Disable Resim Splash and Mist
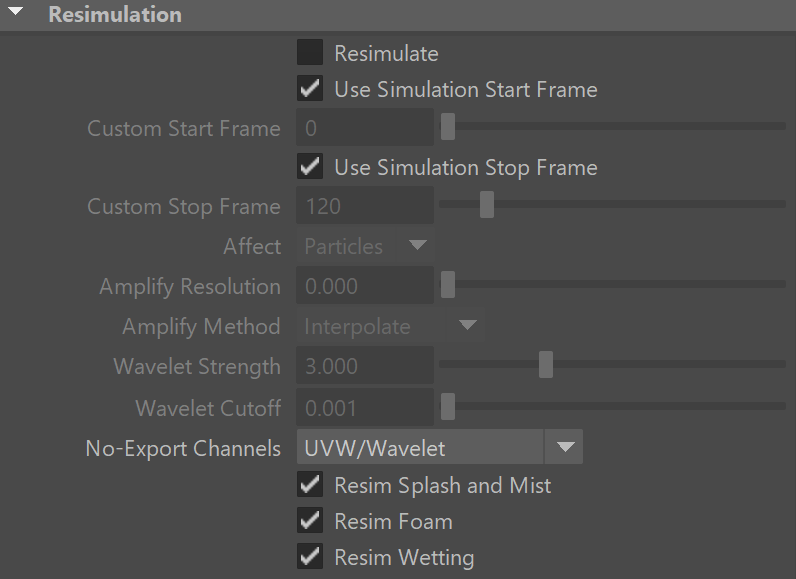 coord(310,484)
